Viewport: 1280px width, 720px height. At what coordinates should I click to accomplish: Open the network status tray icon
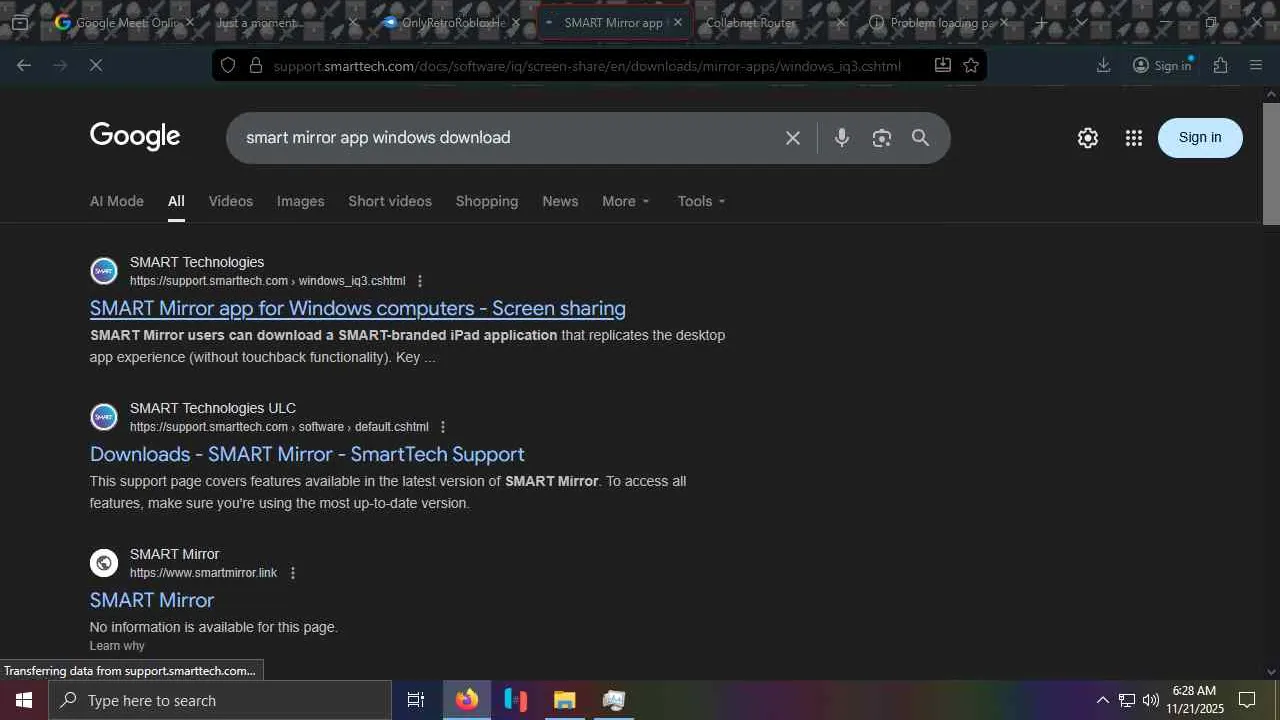coord(1127,700)
